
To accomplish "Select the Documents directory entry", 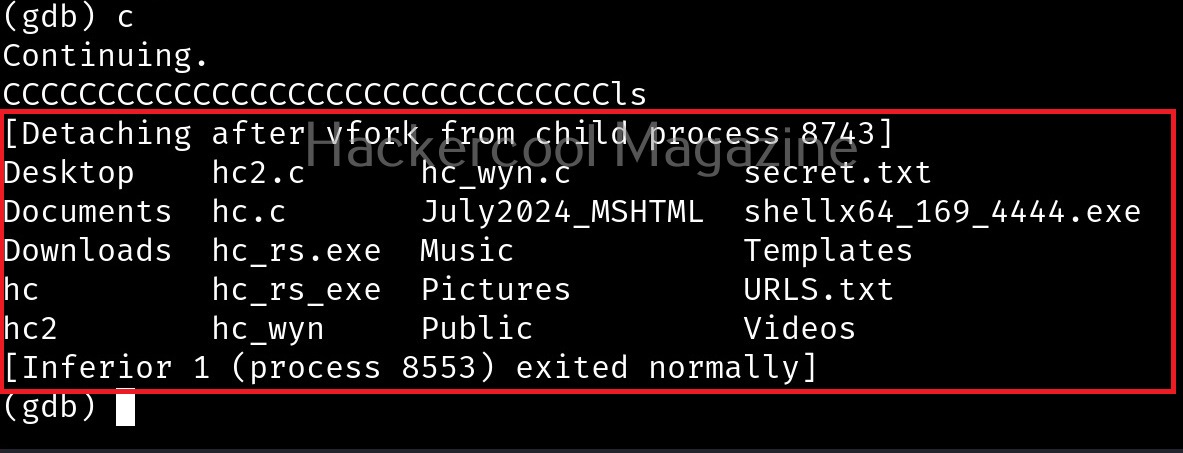I will point(88,211).
